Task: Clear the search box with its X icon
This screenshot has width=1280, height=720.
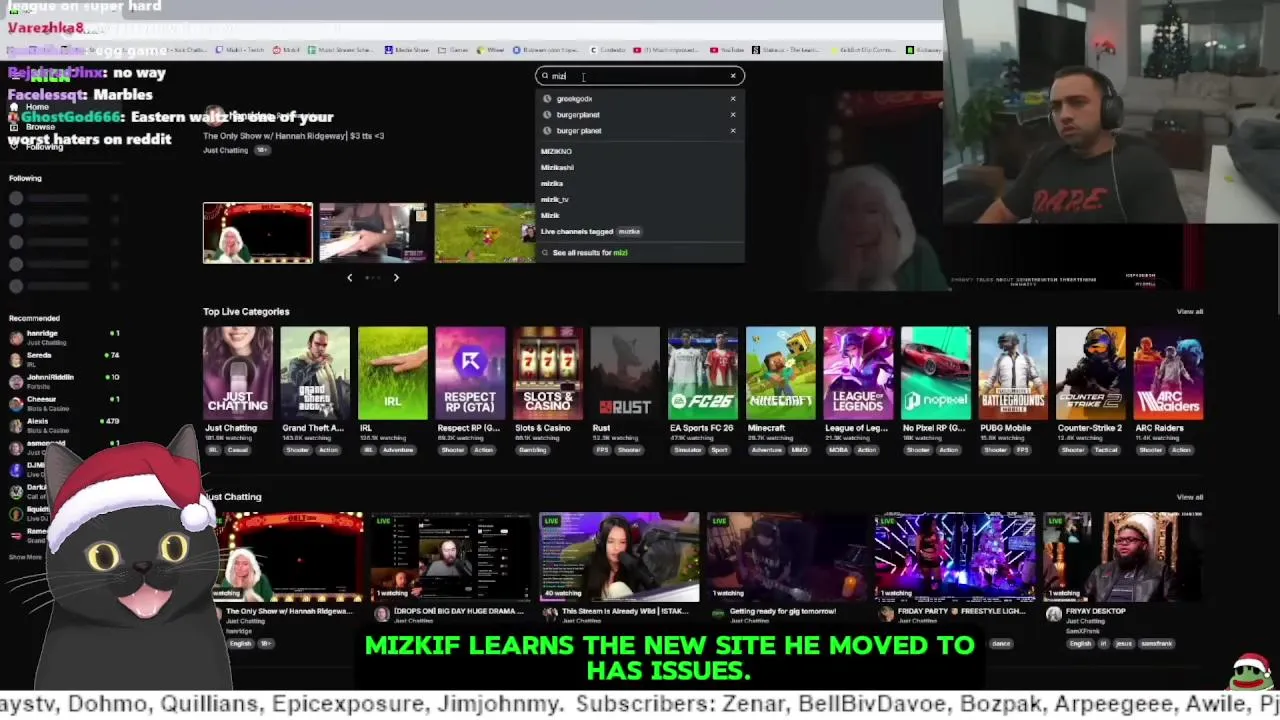Action: 733,76
